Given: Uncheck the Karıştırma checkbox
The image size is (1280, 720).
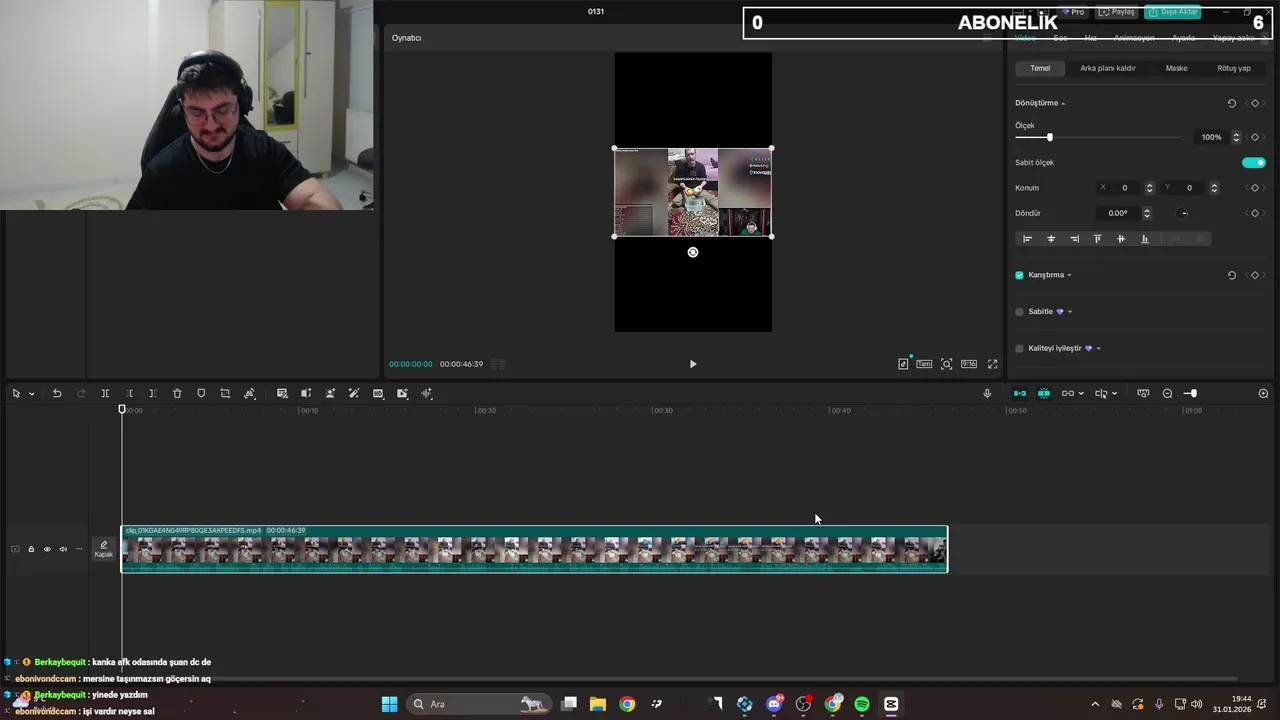Looking at the screenshot, I should [x=1019, y=275].
